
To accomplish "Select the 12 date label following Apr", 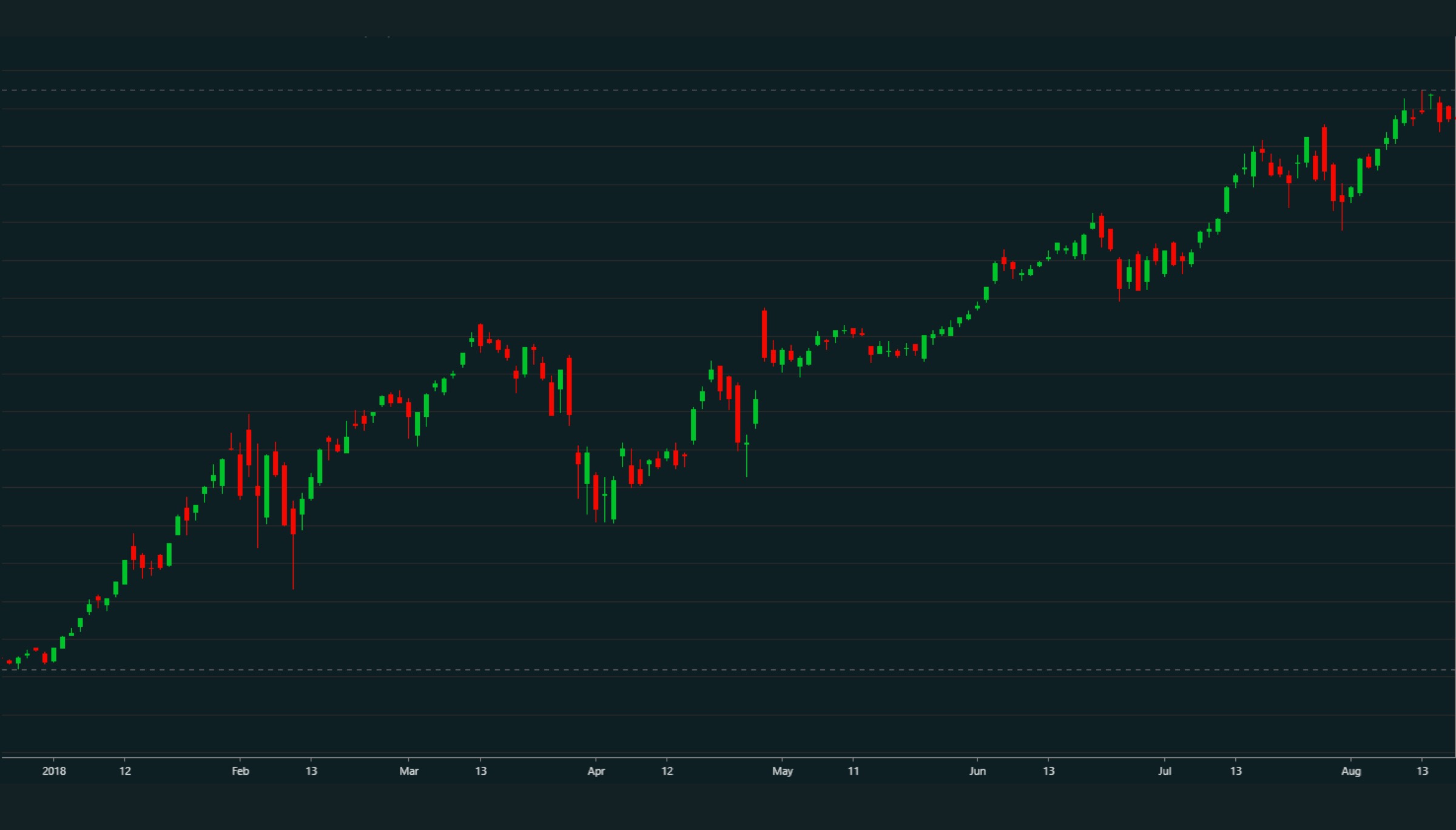I will click(x=667, y=771).
